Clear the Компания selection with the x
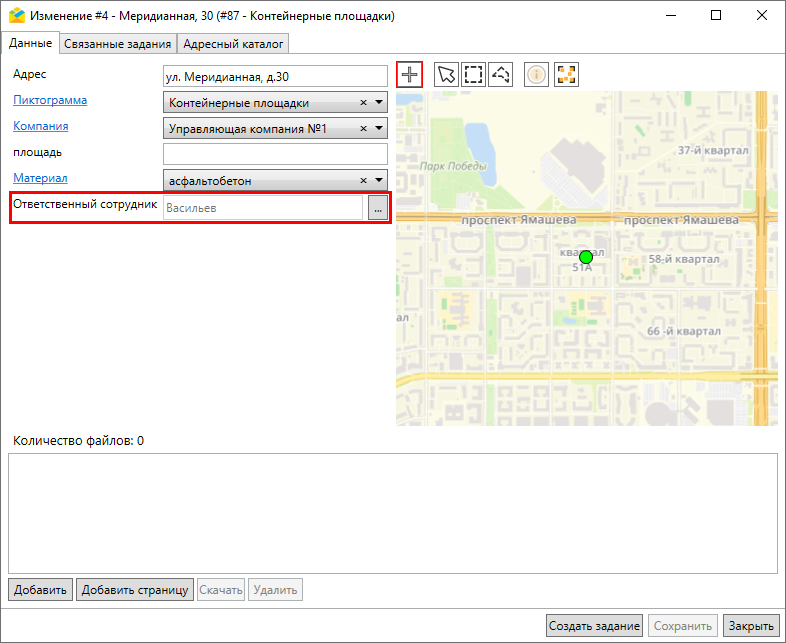 [x=364, y=129]
